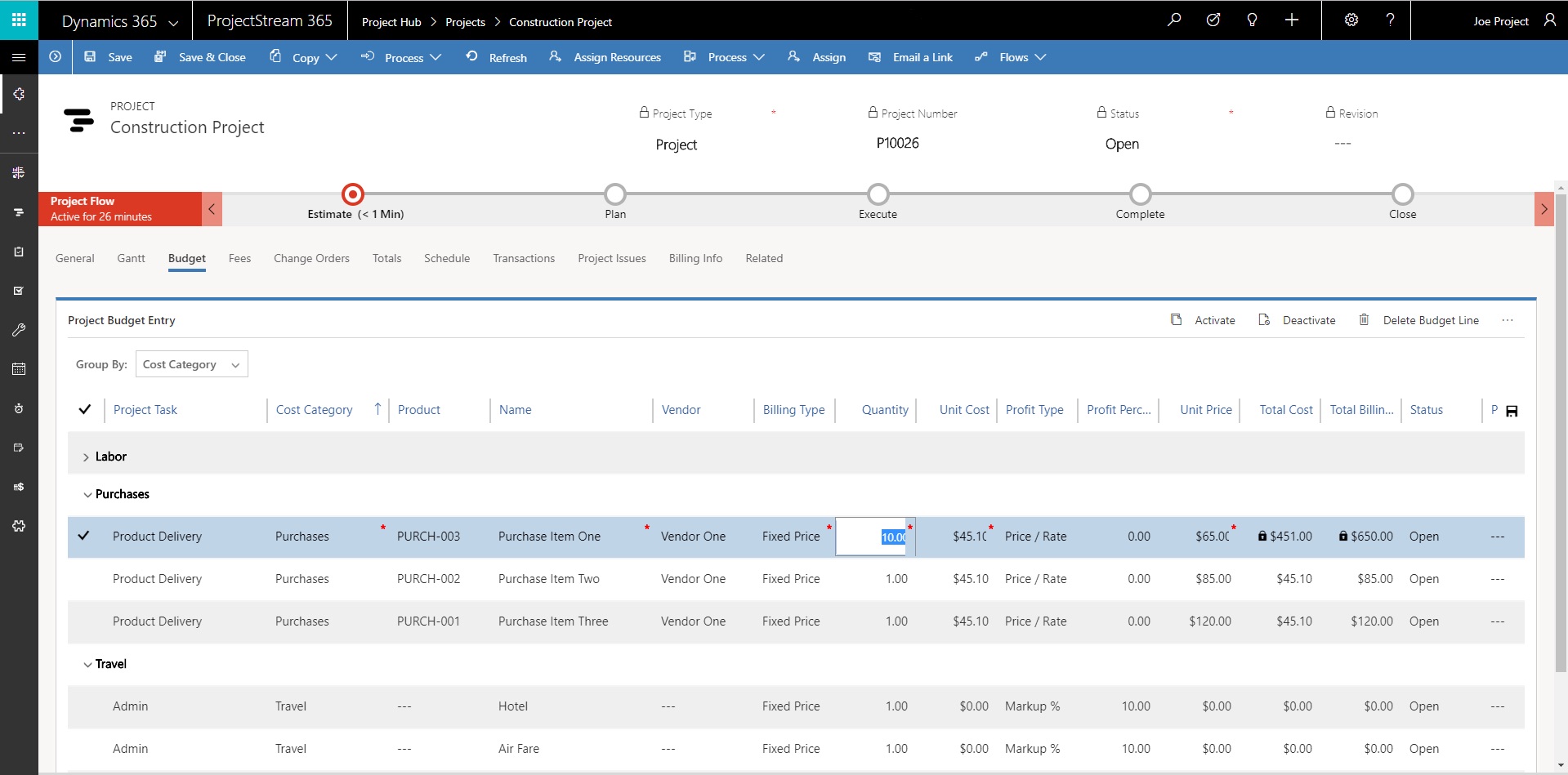
Task: Expand the Labor group
Action: [x=86, y=457]
